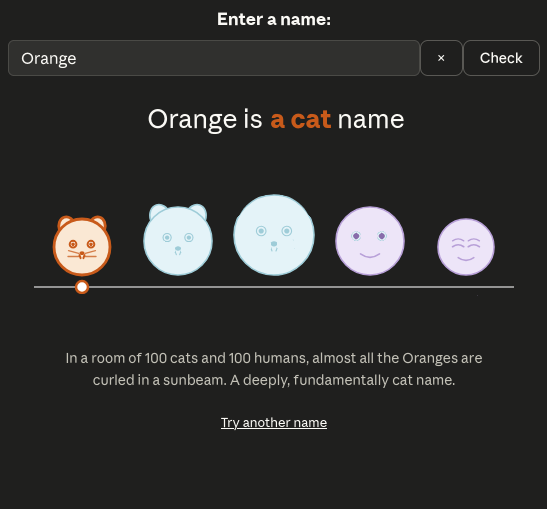This screenshot has height=509, width=547.
Task: Open the Try another name link
Action: pyautogui.click(x=274, y=422)
